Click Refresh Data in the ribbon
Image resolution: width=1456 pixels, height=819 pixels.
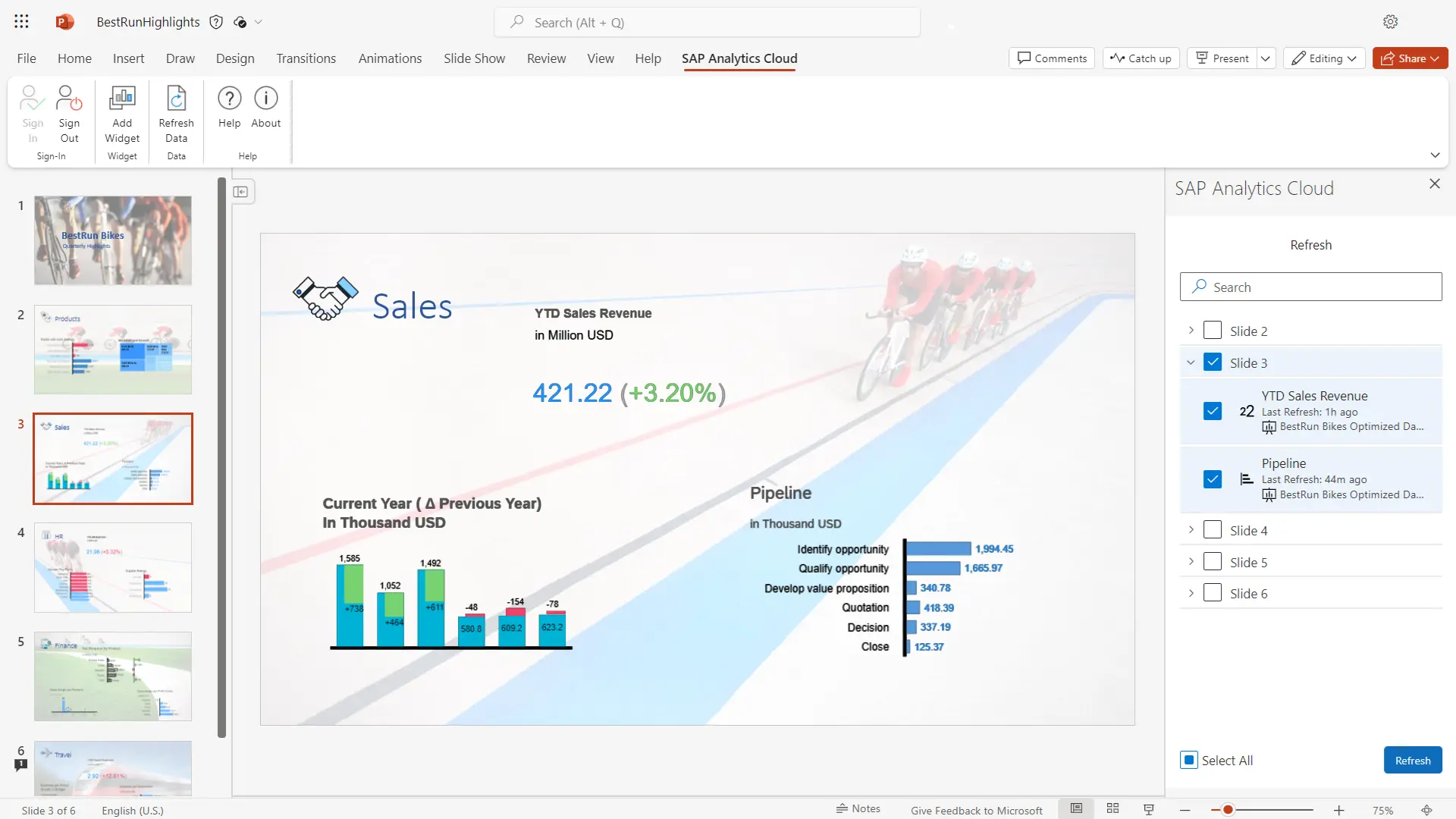pos(176,115)
